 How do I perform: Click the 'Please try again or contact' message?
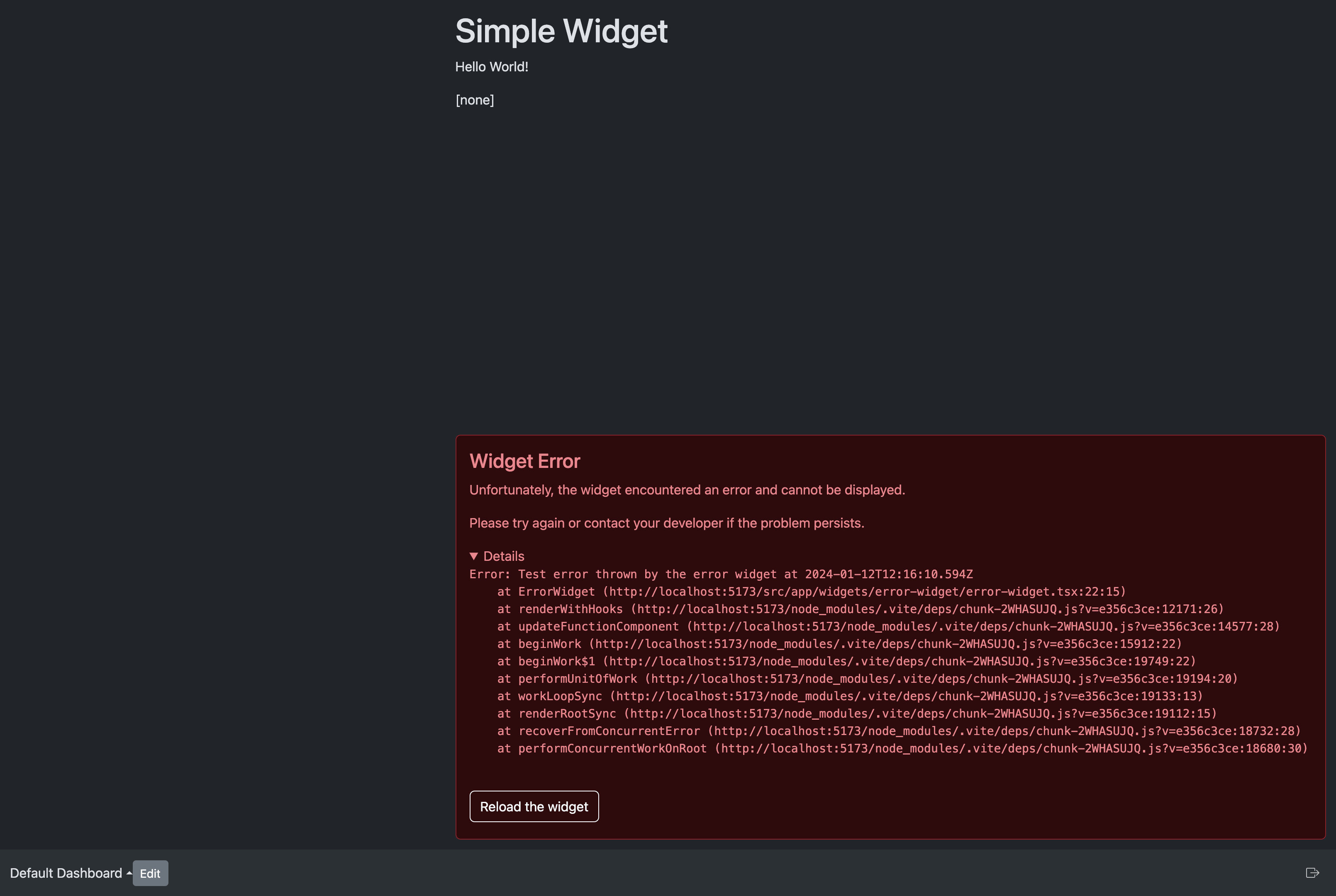[x=666, y=523]
